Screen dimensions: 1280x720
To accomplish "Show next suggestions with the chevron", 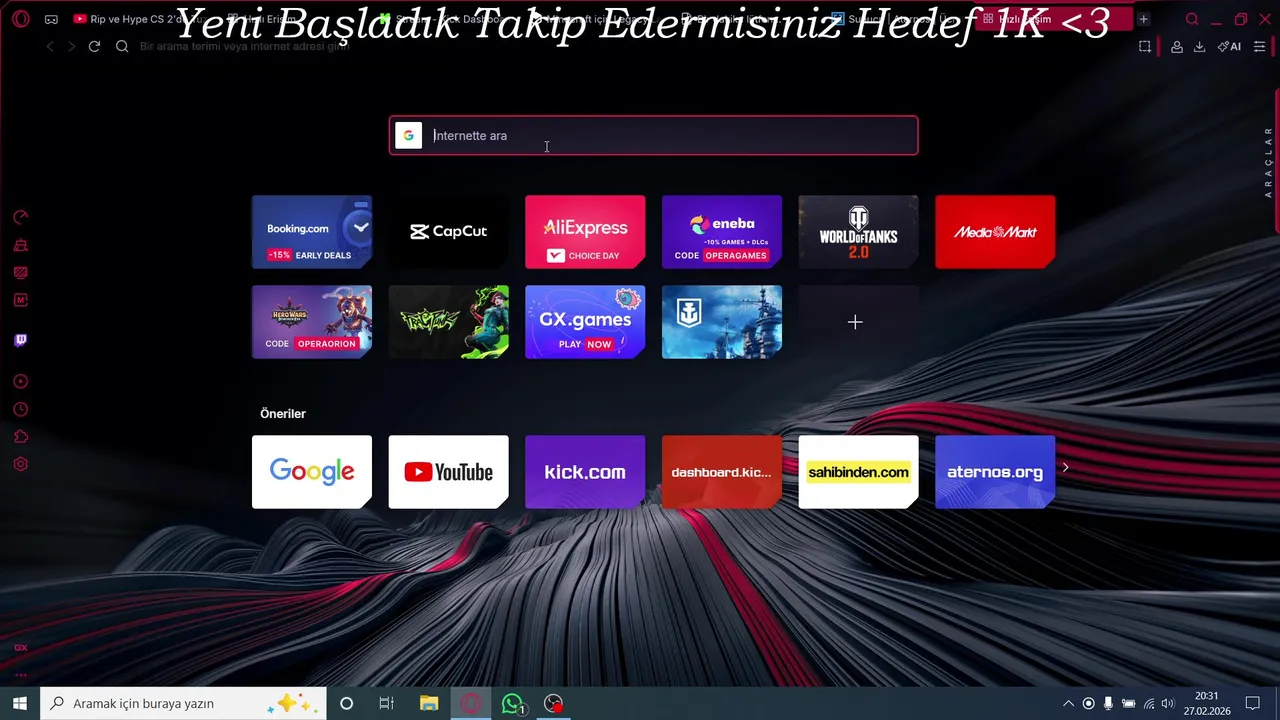I will click(1065, 467).
